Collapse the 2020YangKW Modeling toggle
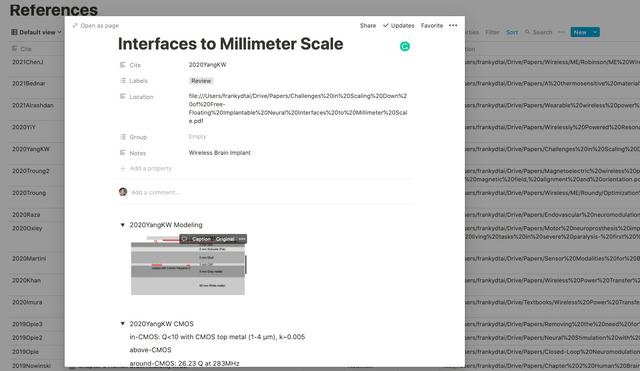Viewport: 640px width, 371px height. pyautogui.click(x=122, y=225)
